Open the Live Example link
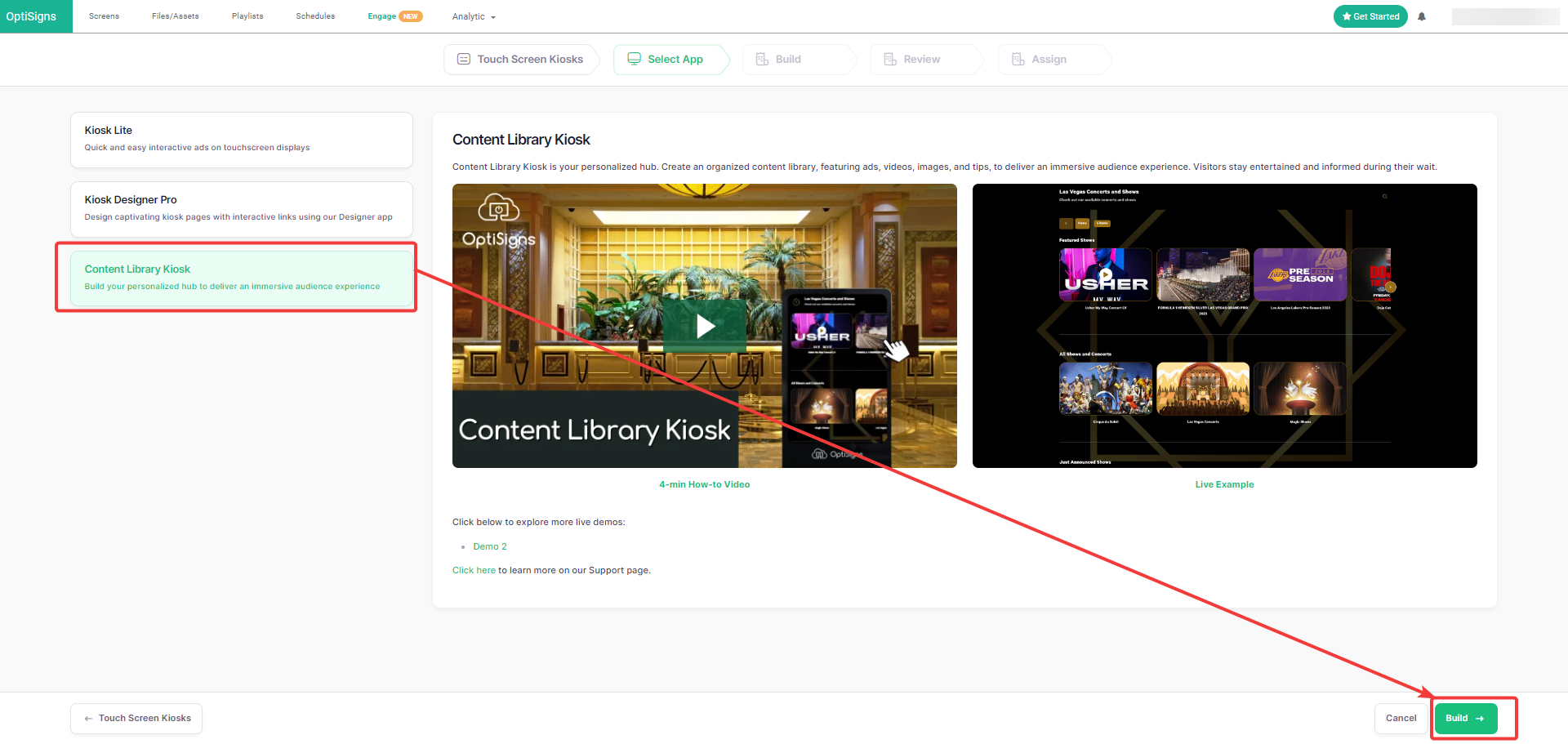The image size is (1568, 744). click(x=1224, y=484)
